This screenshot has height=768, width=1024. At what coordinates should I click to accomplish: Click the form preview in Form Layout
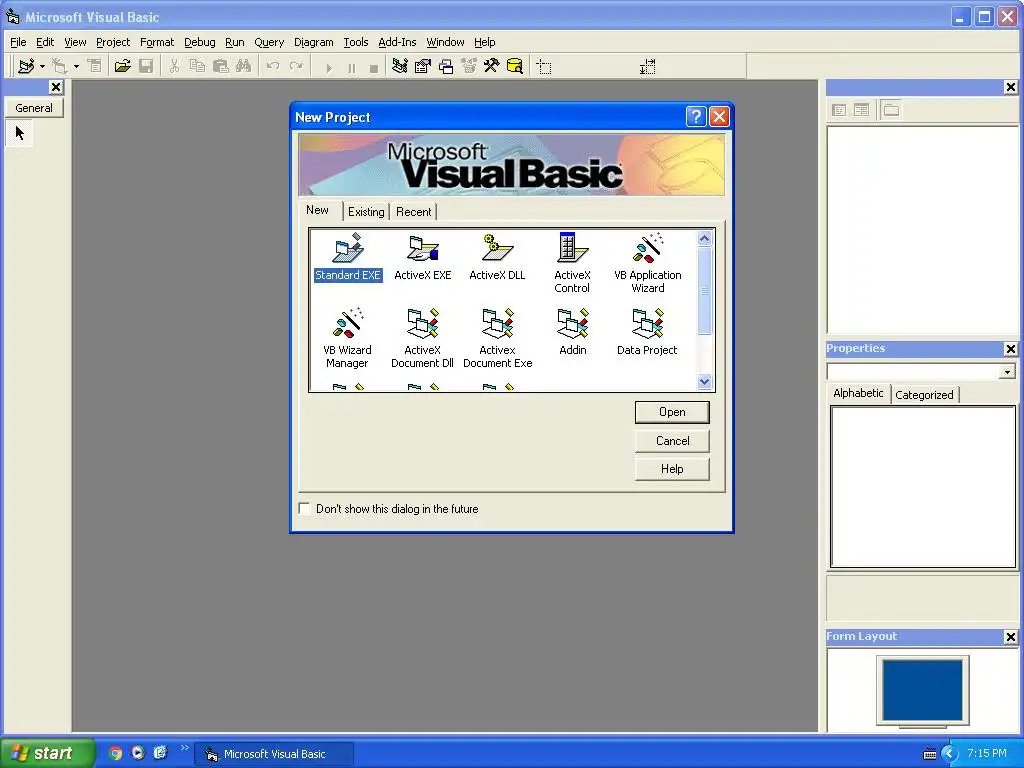pyautogui.click(x=922, y=689)
